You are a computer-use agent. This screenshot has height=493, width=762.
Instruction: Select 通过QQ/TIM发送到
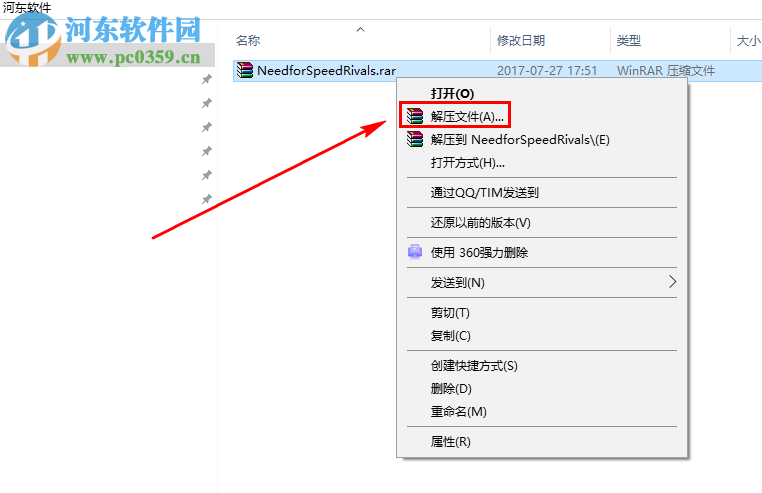click(485, 193)
